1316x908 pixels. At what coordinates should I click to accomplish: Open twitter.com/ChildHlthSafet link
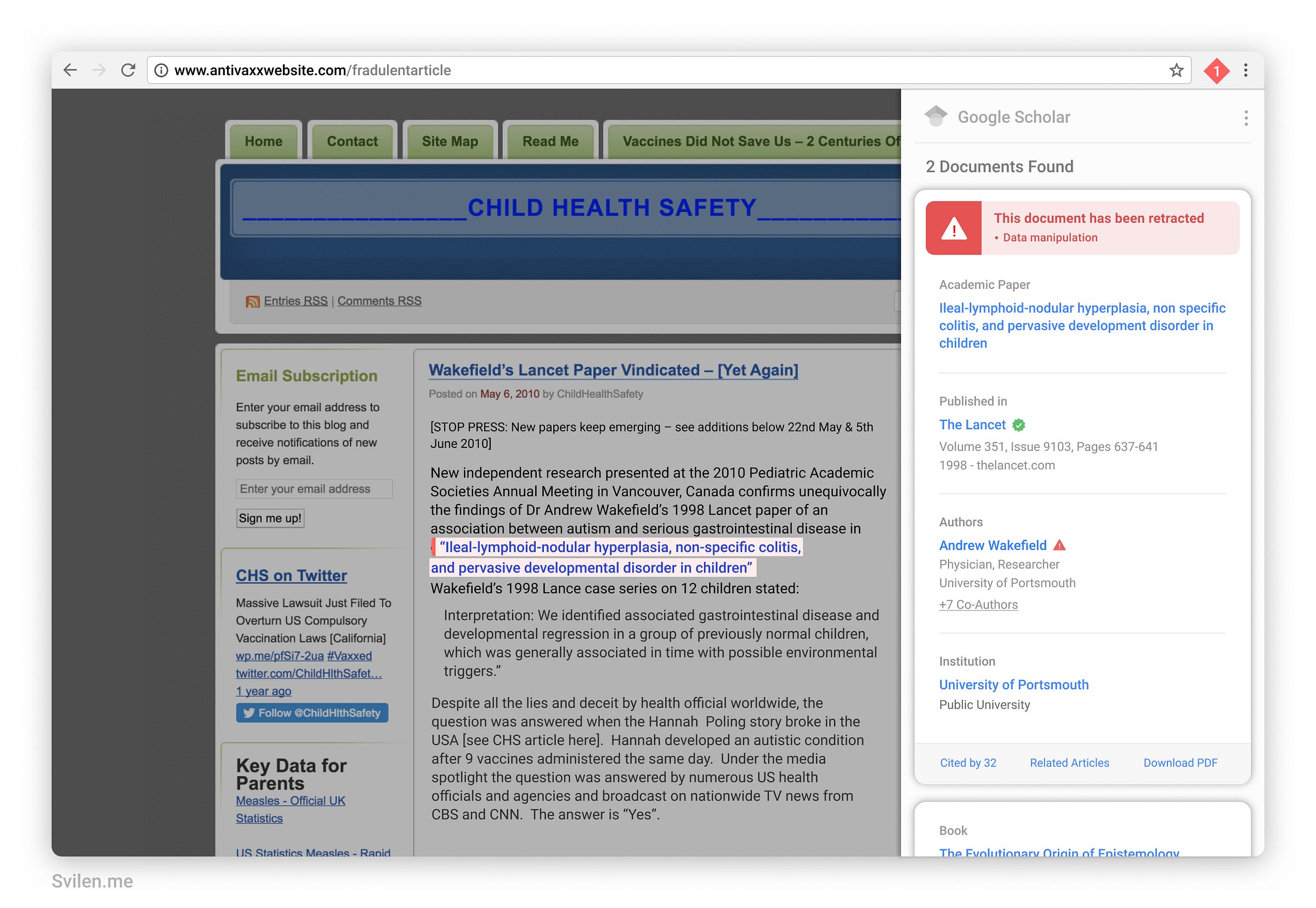pos(309,674)
